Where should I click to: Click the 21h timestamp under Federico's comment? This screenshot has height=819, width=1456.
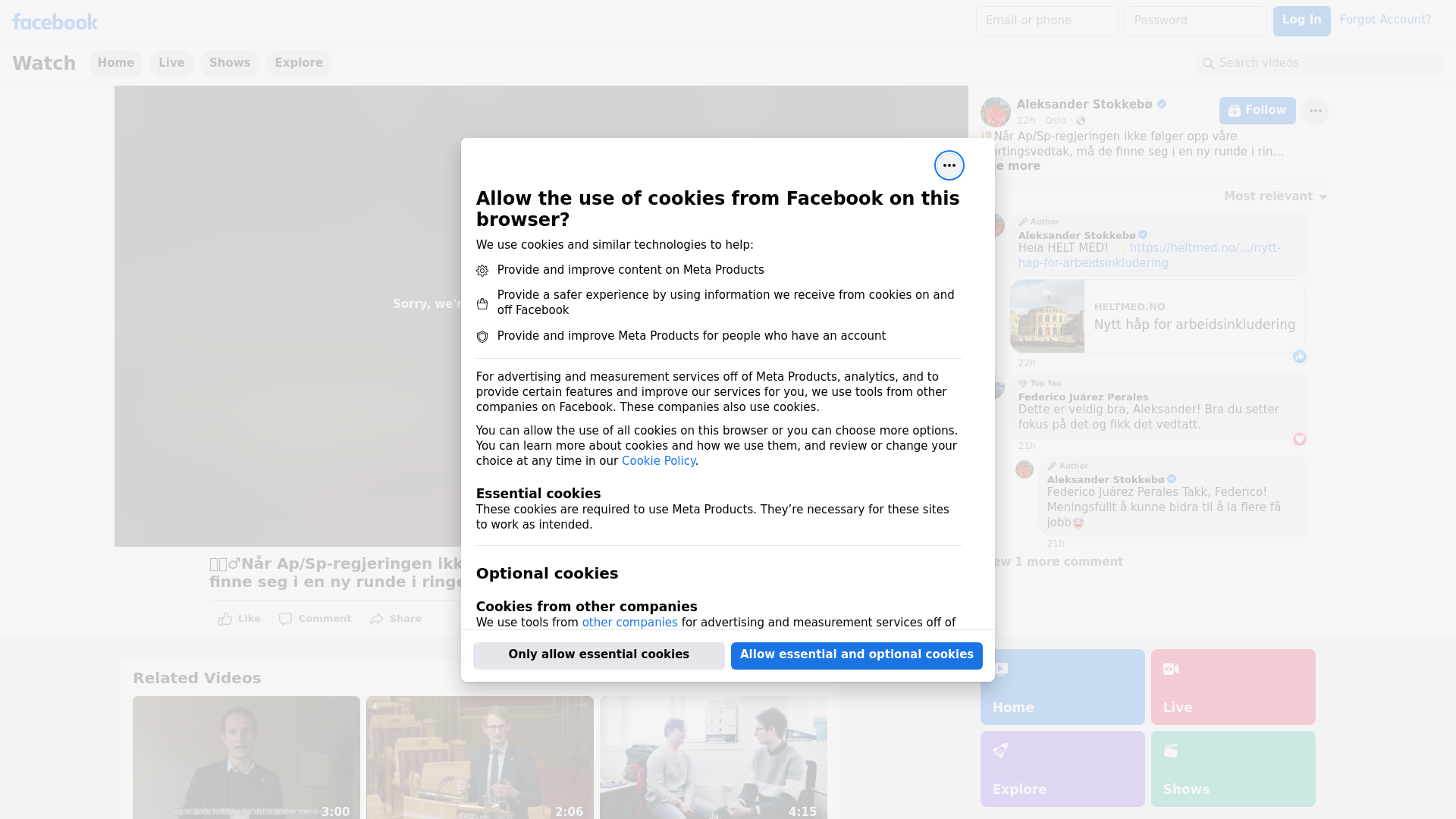(x=1027, y=446)
